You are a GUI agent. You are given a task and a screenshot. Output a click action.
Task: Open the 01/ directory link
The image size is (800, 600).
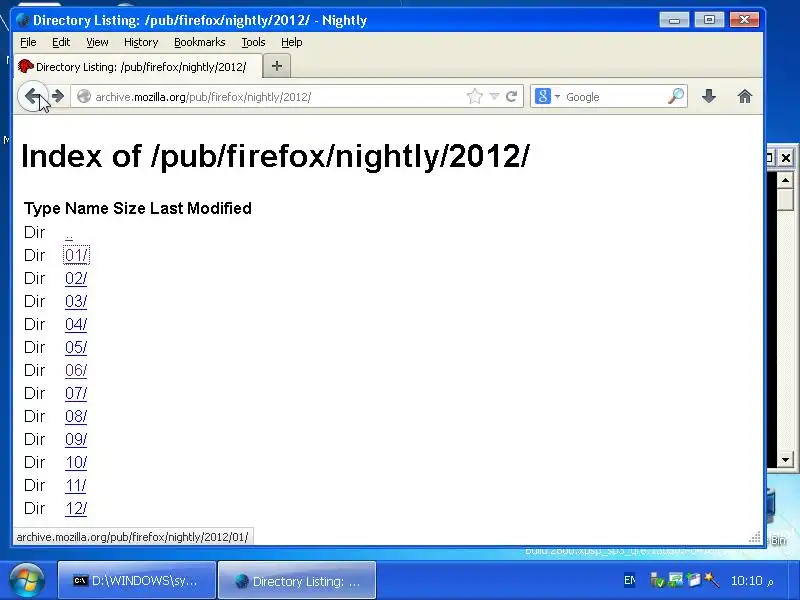[76, 255]
